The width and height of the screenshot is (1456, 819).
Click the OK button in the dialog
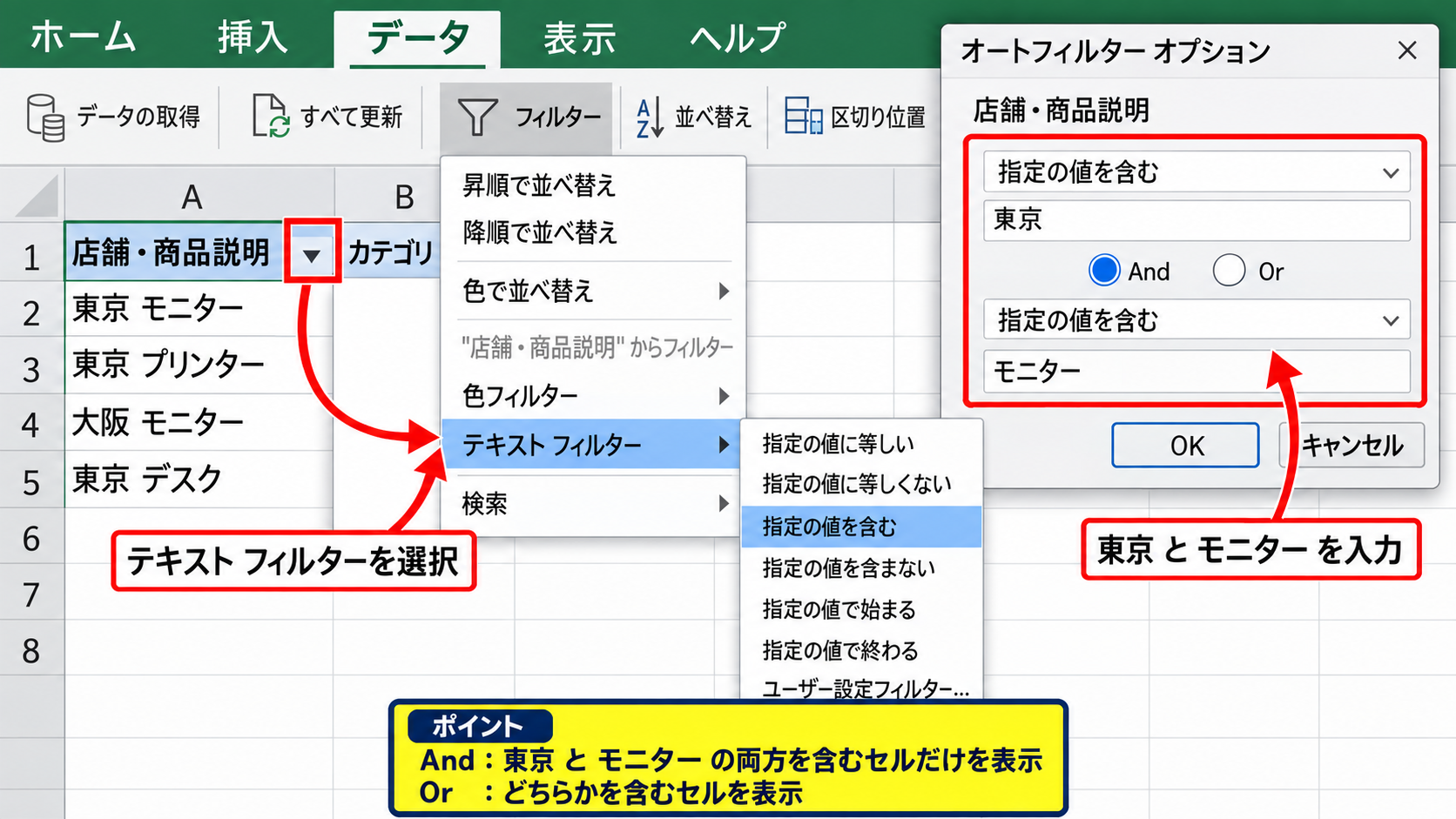pos(1186,446)
